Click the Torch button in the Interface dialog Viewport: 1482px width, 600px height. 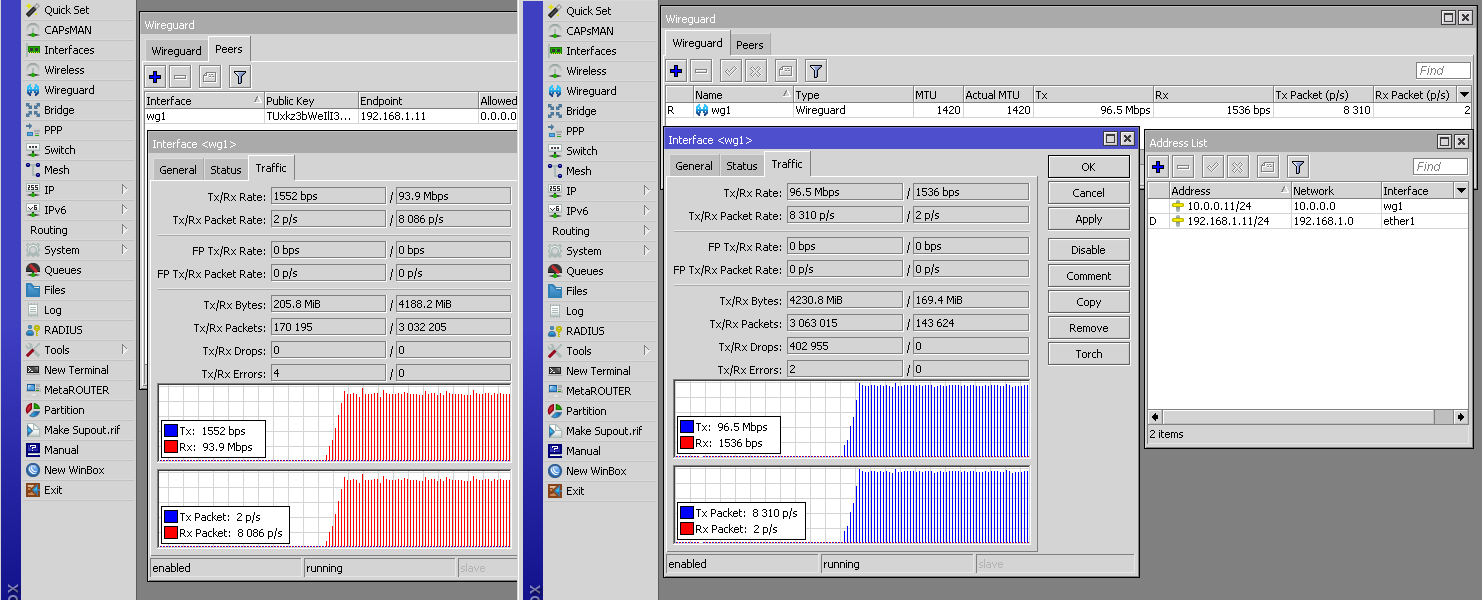[1088, 354]
